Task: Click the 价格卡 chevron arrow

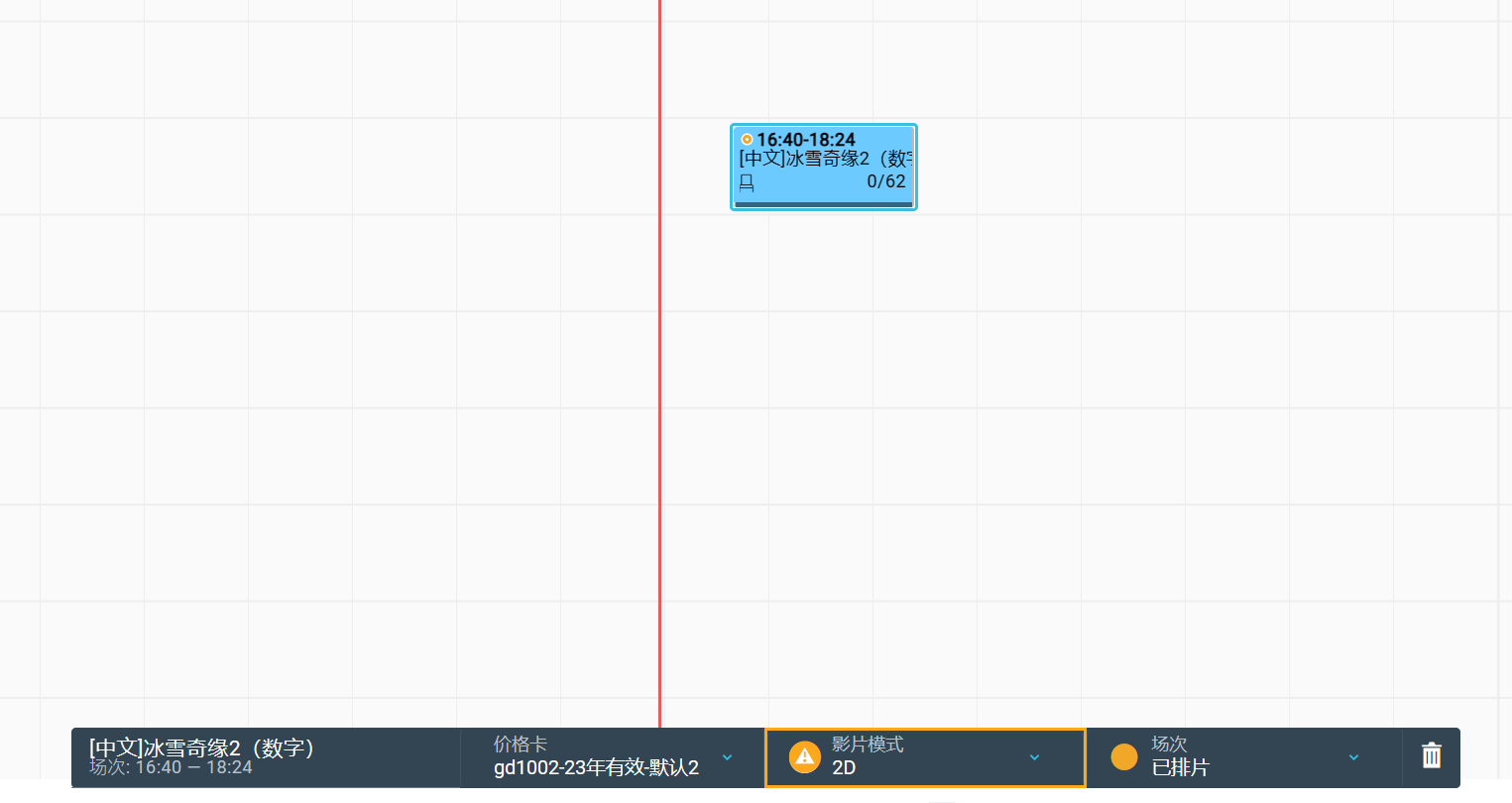Action: pos(728,757)
